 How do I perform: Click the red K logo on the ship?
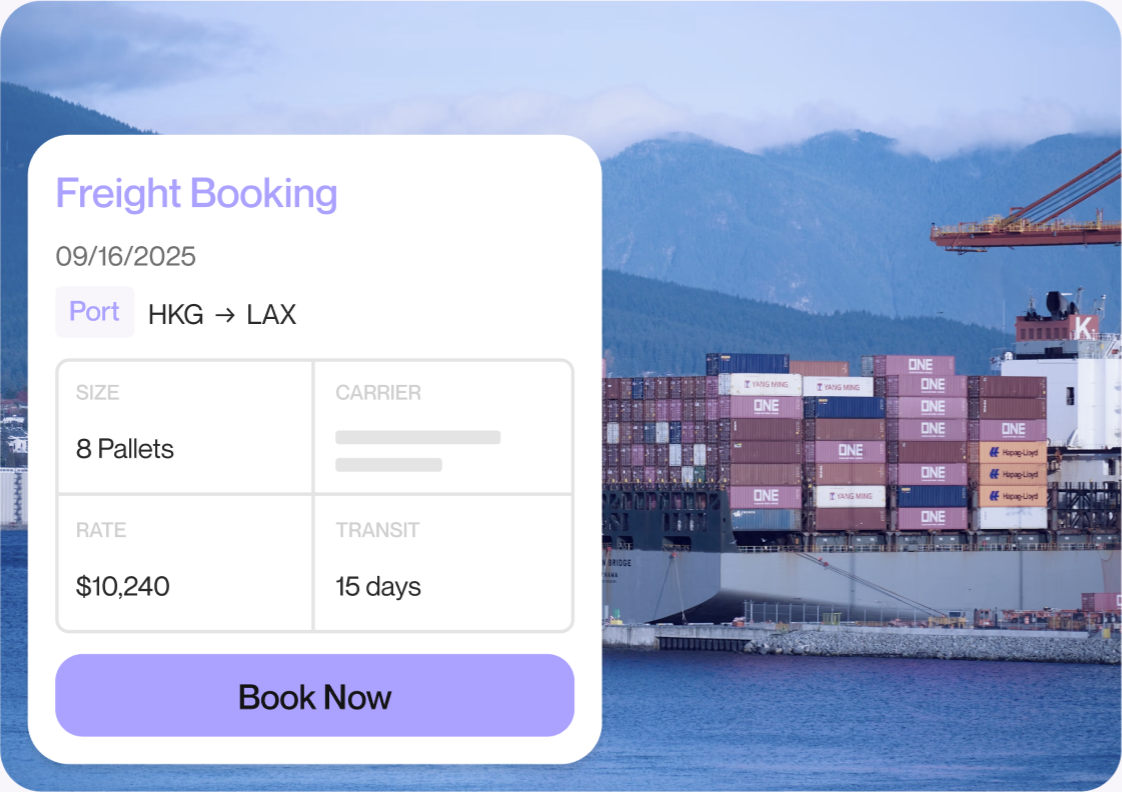[x=1082, y=327]
